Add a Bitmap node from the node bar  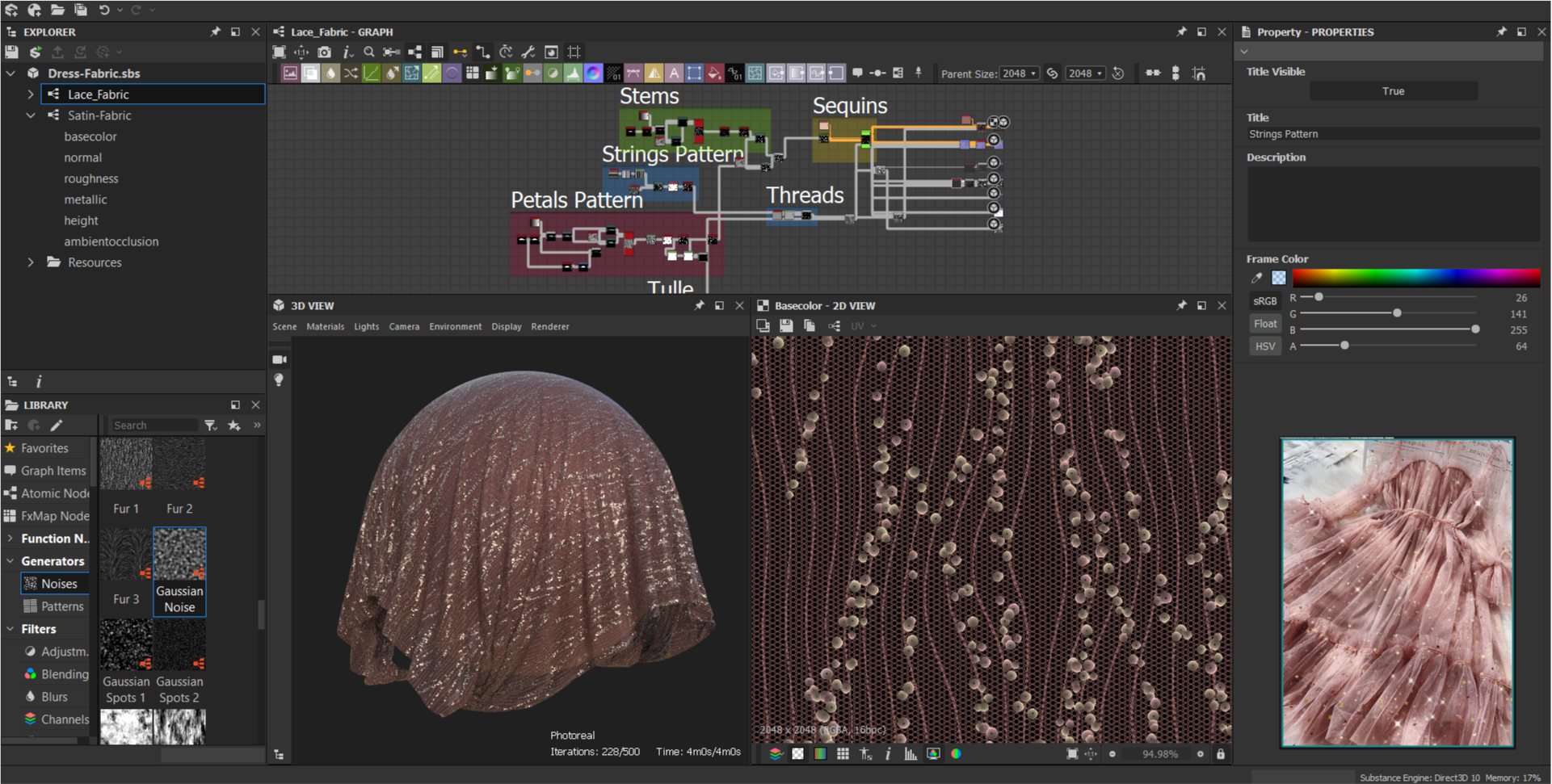click(x=290, y=73)
